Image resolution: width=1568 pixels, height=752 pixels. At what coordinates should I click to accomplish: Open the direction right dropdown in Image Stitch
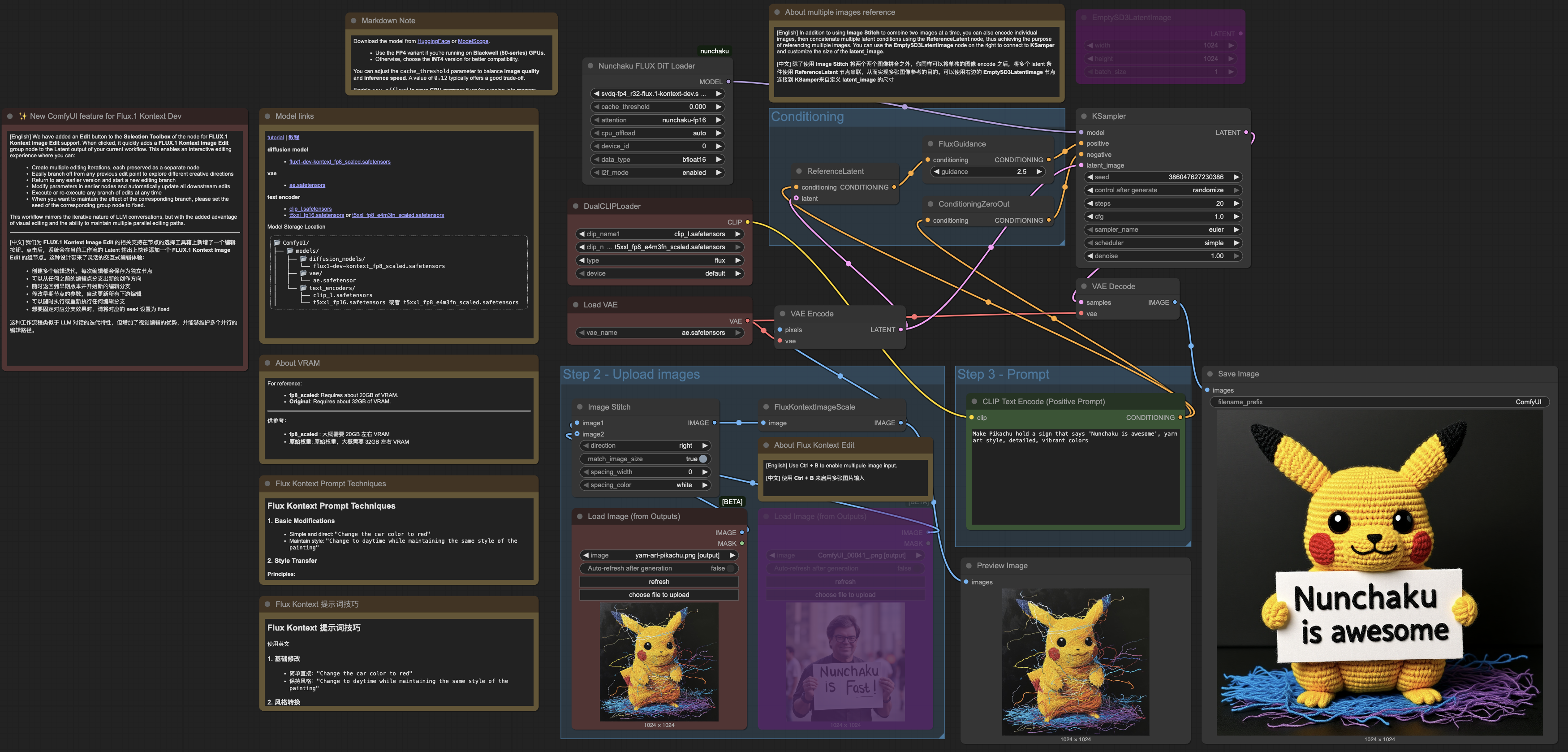645,446
